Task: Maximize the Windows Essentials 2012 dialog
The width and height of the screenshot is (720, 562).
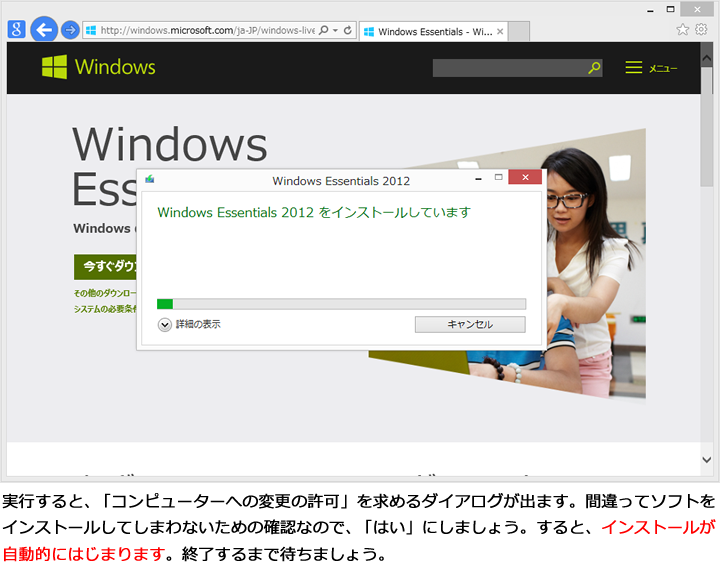Action: tap(499, 178)
